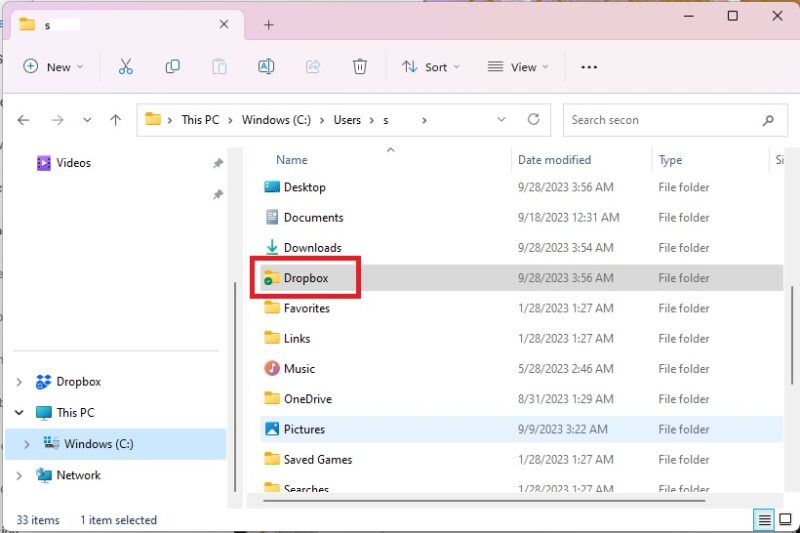800x533 pixels.
Task: Click the Delete trash can icon
Action: coord(360,67)
